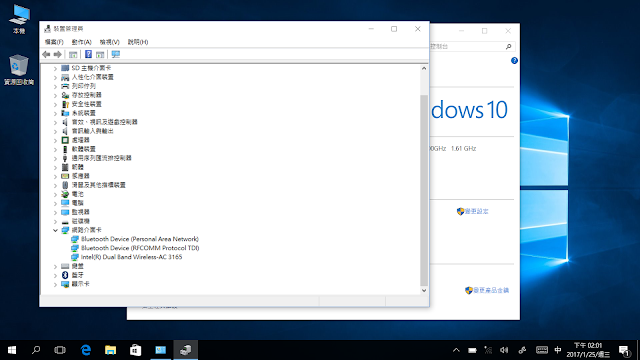Expand the 人性化介面裝置 node
Screen dimensions: 640x360
pos(55,78)
